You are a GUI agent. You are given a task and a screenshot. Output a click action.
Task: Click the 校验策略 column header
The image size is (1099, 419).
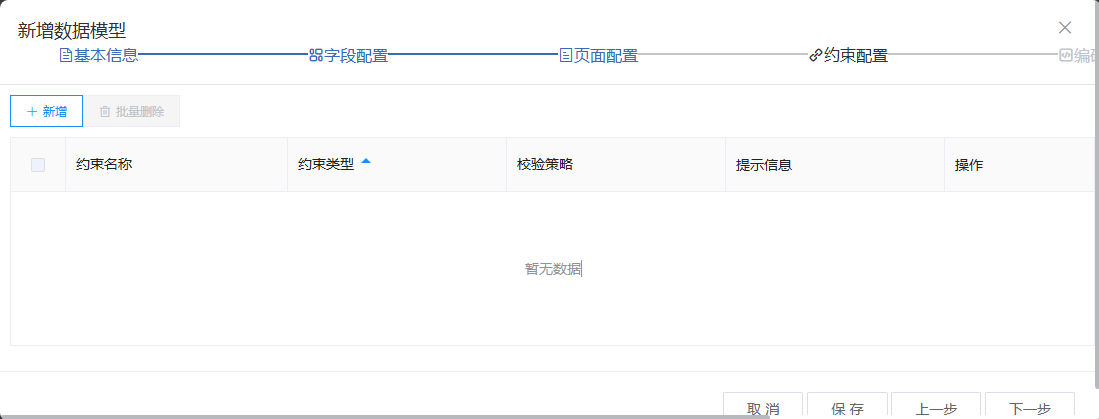[545, 165]
